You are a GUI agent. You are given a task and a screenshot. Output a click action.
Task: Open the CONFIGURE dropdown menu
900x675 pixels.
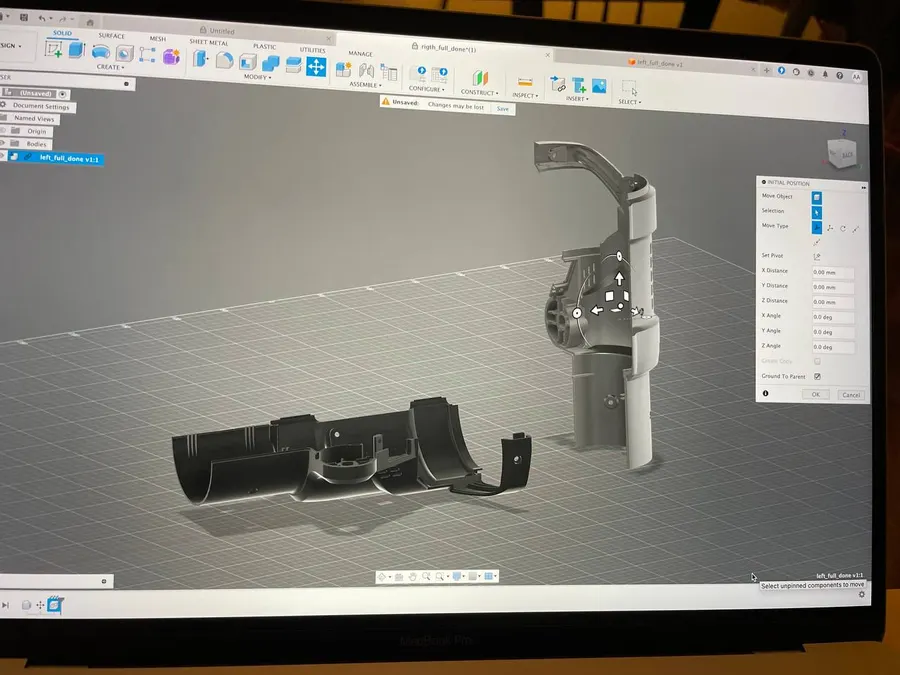(x=426, y=89)
